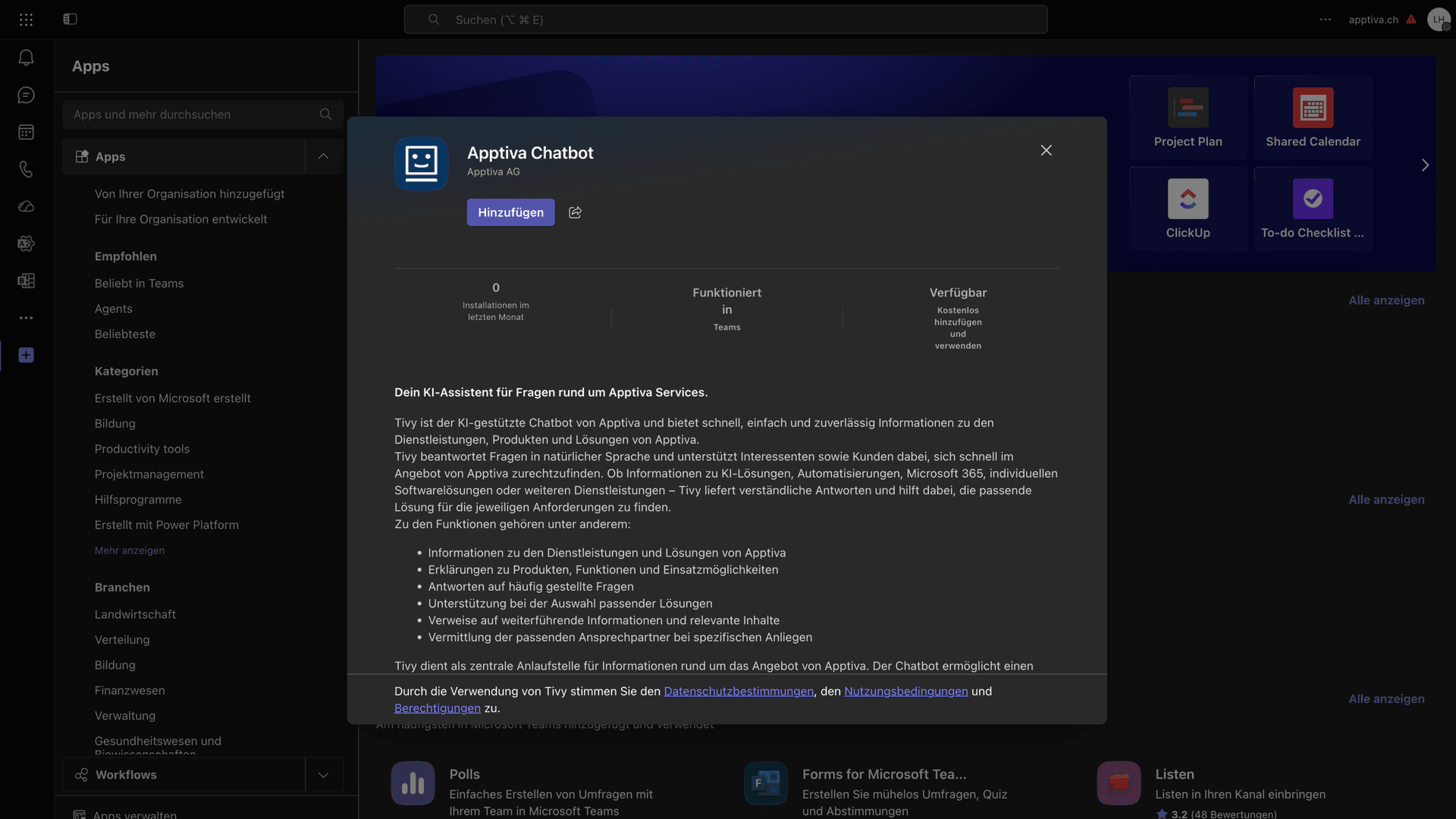Open the Verwaltung industry
The width and height of the screenshot is (1456, 819).
tap(125, 716)
